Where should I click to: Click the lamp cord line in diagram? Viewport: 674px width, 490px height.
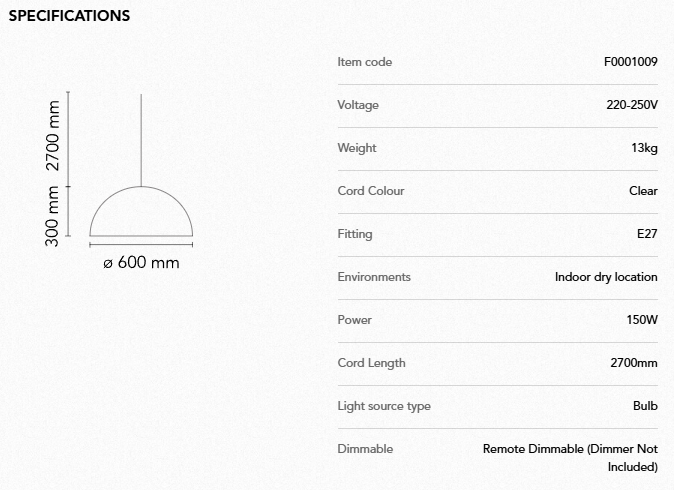[141, 140]
